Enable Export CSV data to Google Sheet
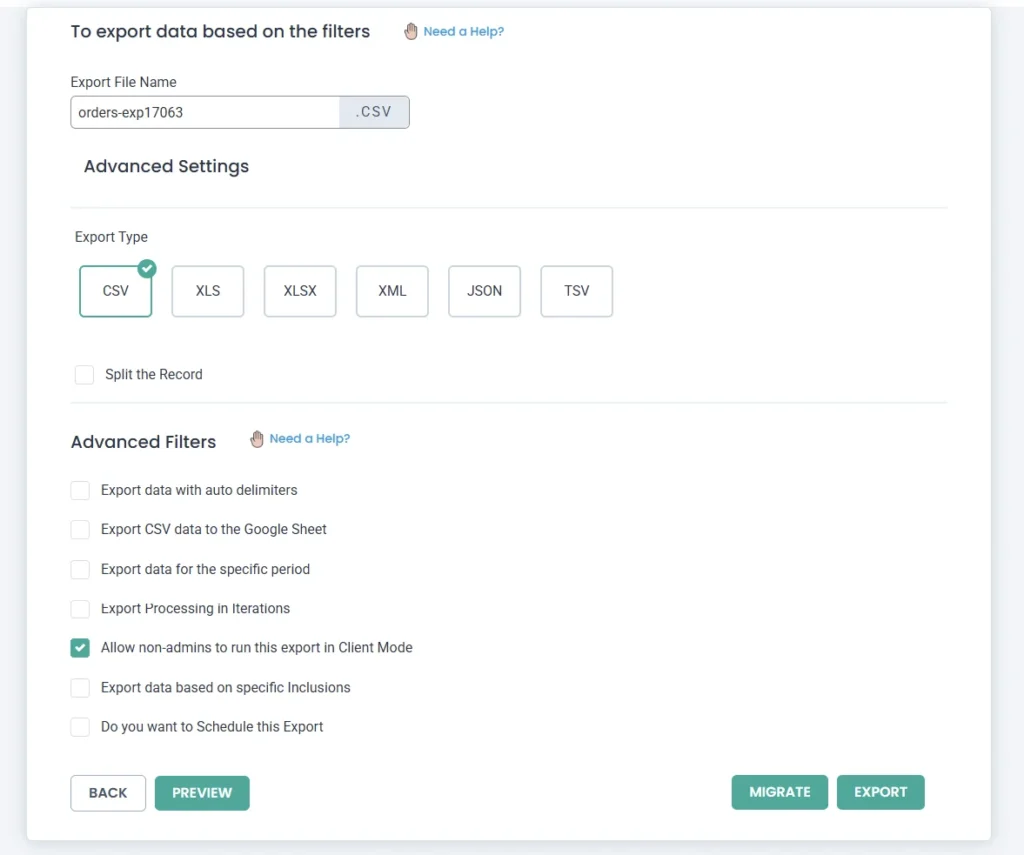The image size is (1024, 855). pos(80,530)
